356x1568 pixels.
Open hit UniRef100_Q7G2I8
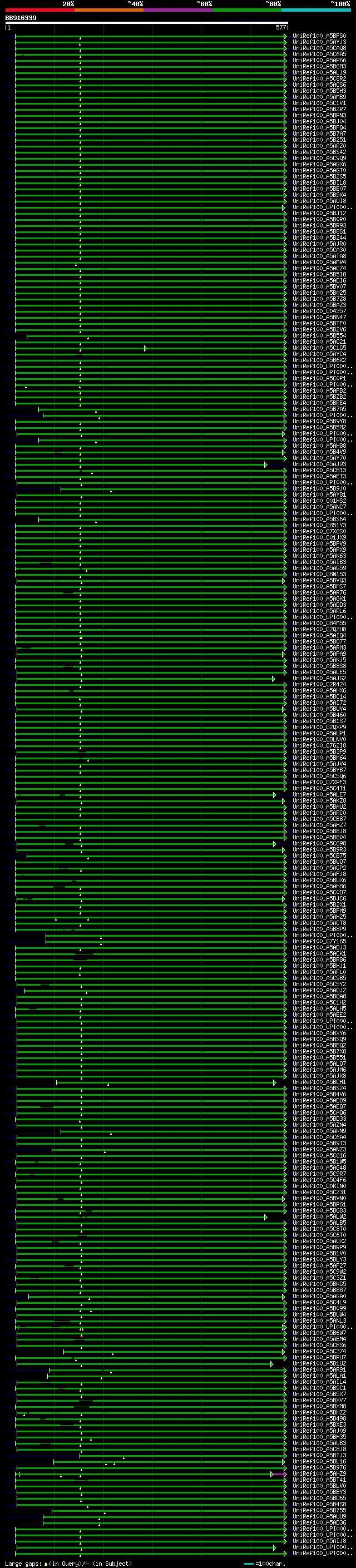pyautogui.click(x=319, y=746)
